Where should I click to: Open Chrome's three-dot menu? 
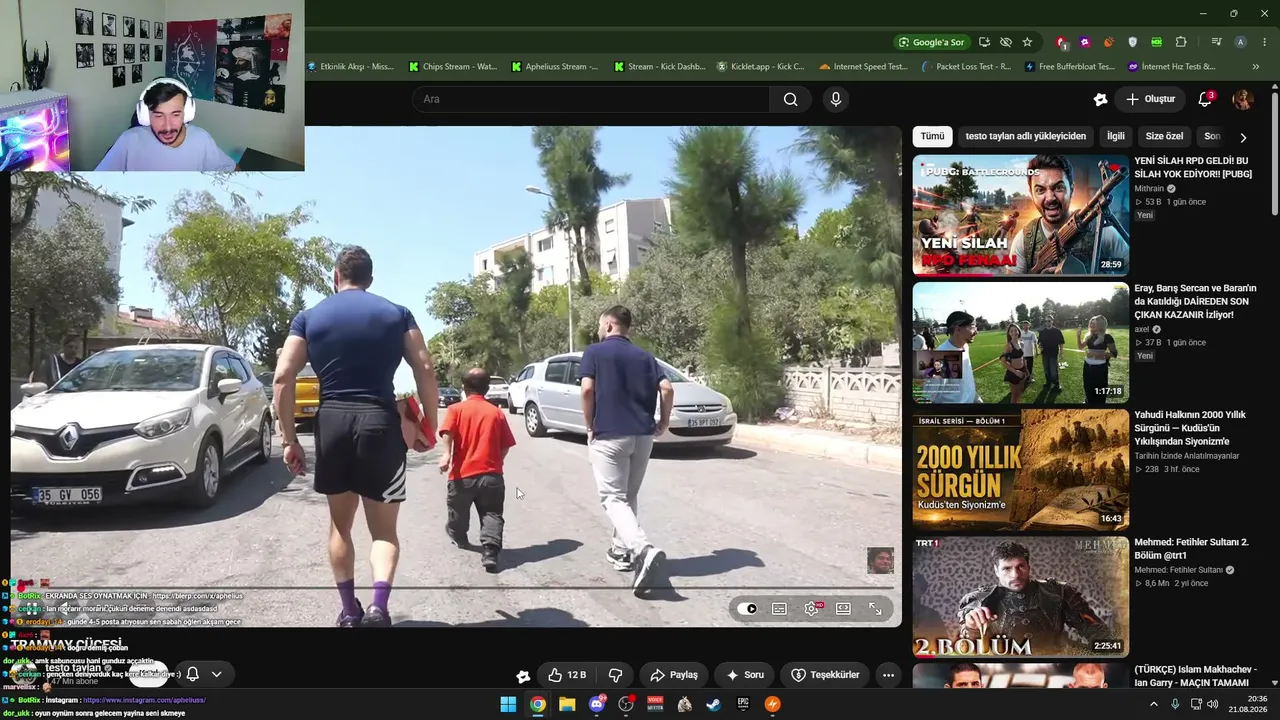[1265, 42]
